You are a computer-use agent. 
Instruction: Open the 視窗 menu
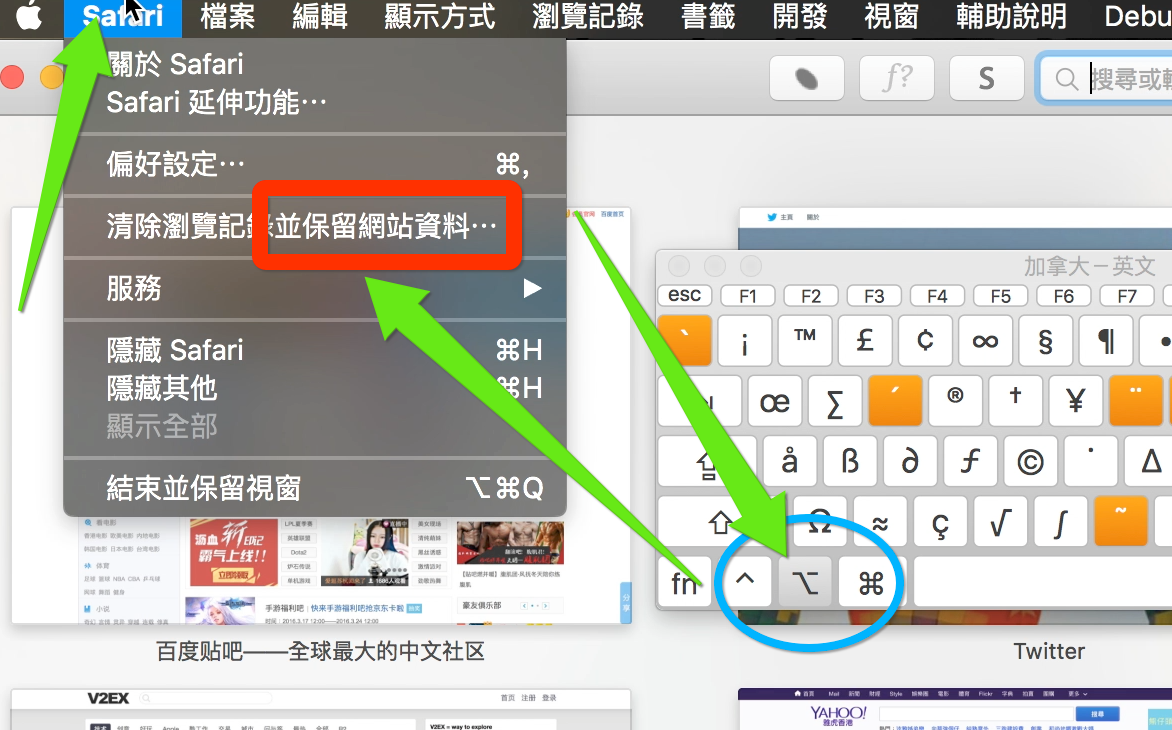pos(891,16)
